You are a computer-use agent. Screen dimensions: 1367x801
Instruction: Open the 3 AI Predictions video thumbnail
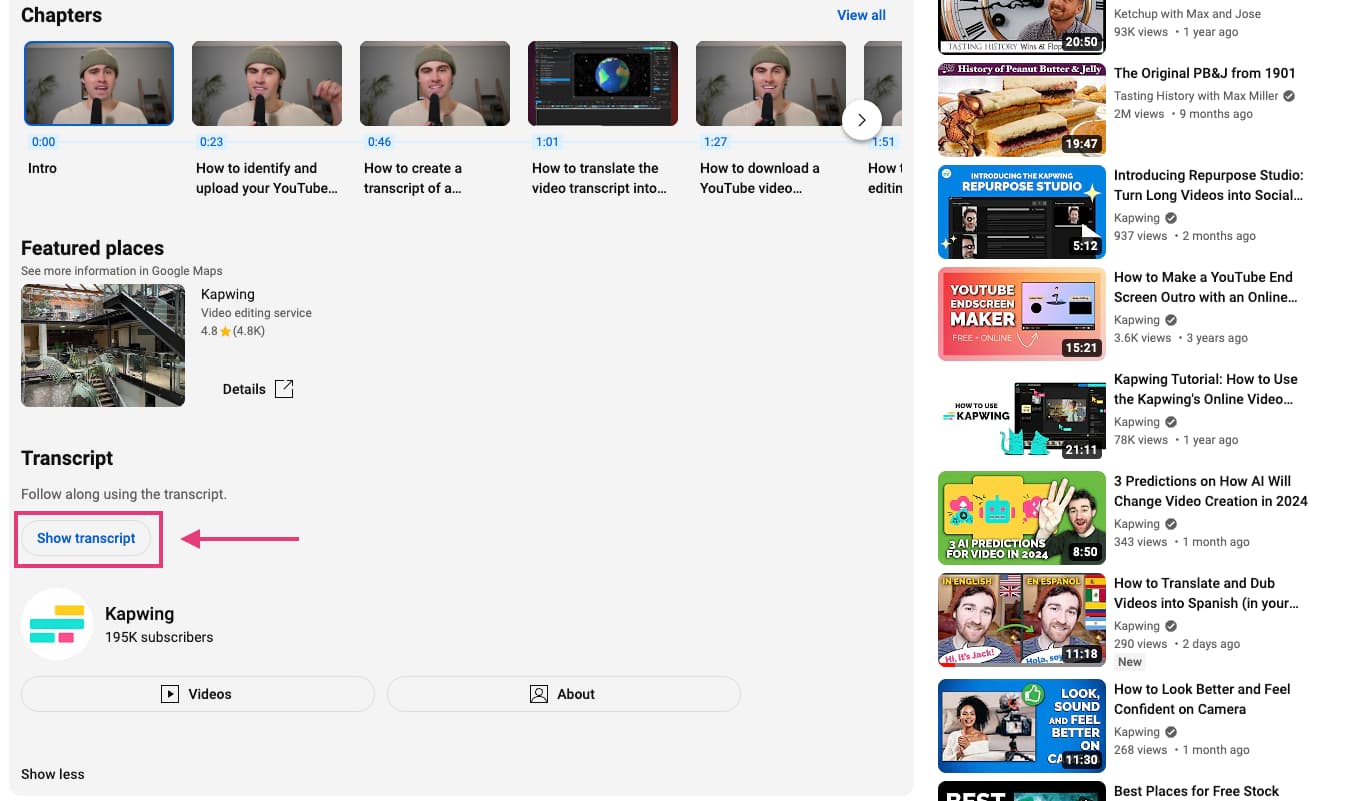click(x=1022, y=518)
